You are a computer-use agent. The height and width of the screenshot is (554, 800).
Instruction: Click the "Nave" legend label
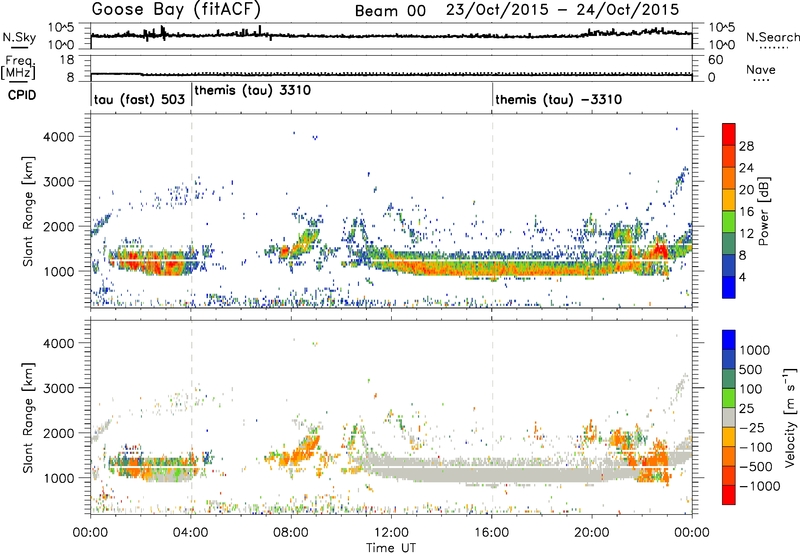761,69
